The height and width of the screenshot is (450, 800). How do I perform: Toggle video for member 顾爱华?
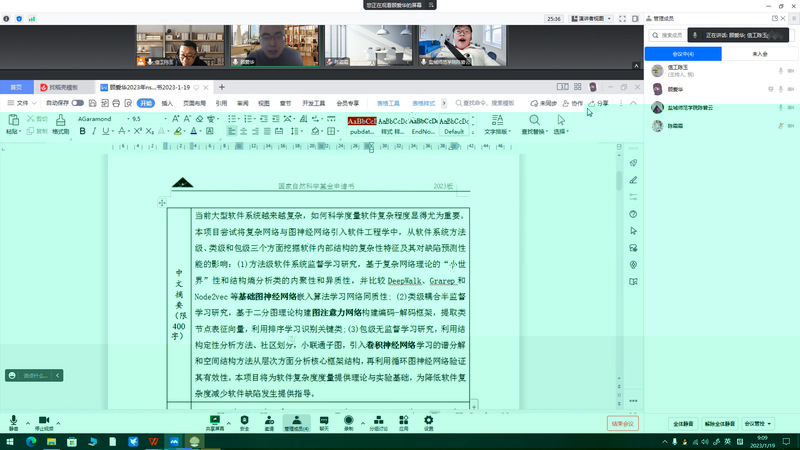coord(790,89)
